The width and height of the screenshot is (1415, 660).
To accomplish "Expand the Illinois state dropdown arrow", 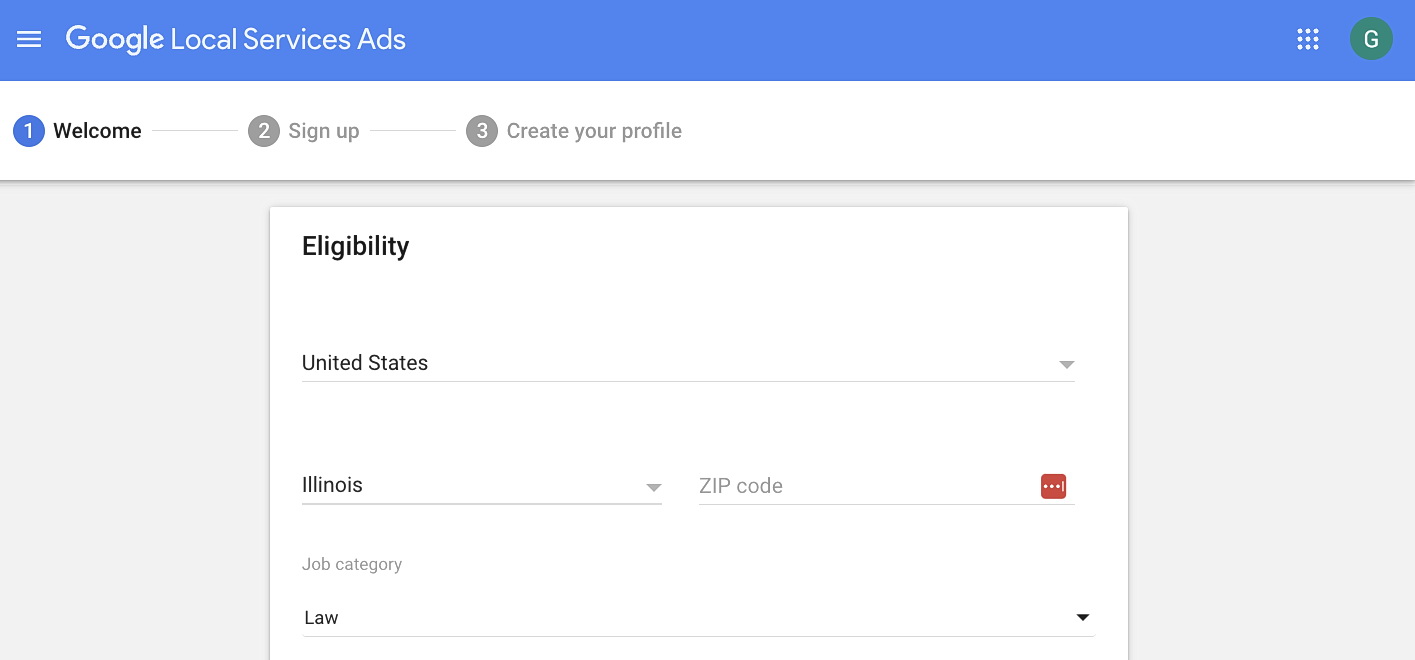I will [653, 488].
